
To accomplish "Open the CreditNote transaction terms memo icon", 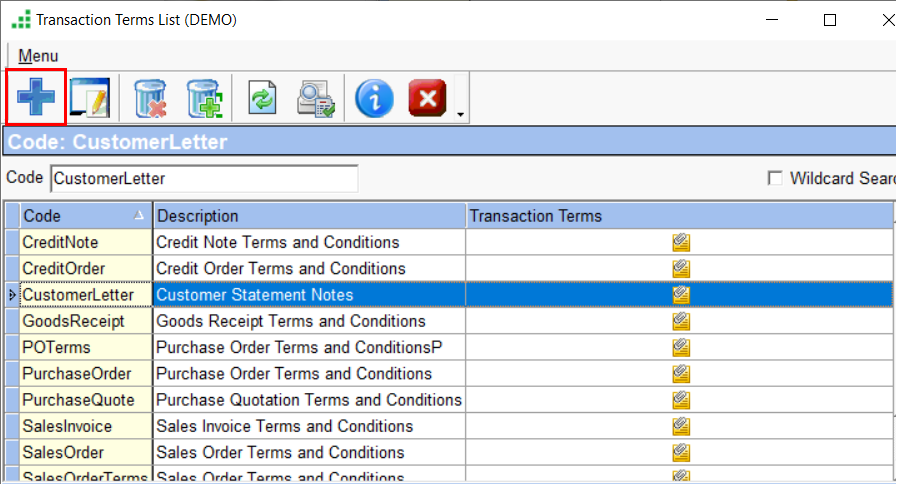I will point(681,242).
